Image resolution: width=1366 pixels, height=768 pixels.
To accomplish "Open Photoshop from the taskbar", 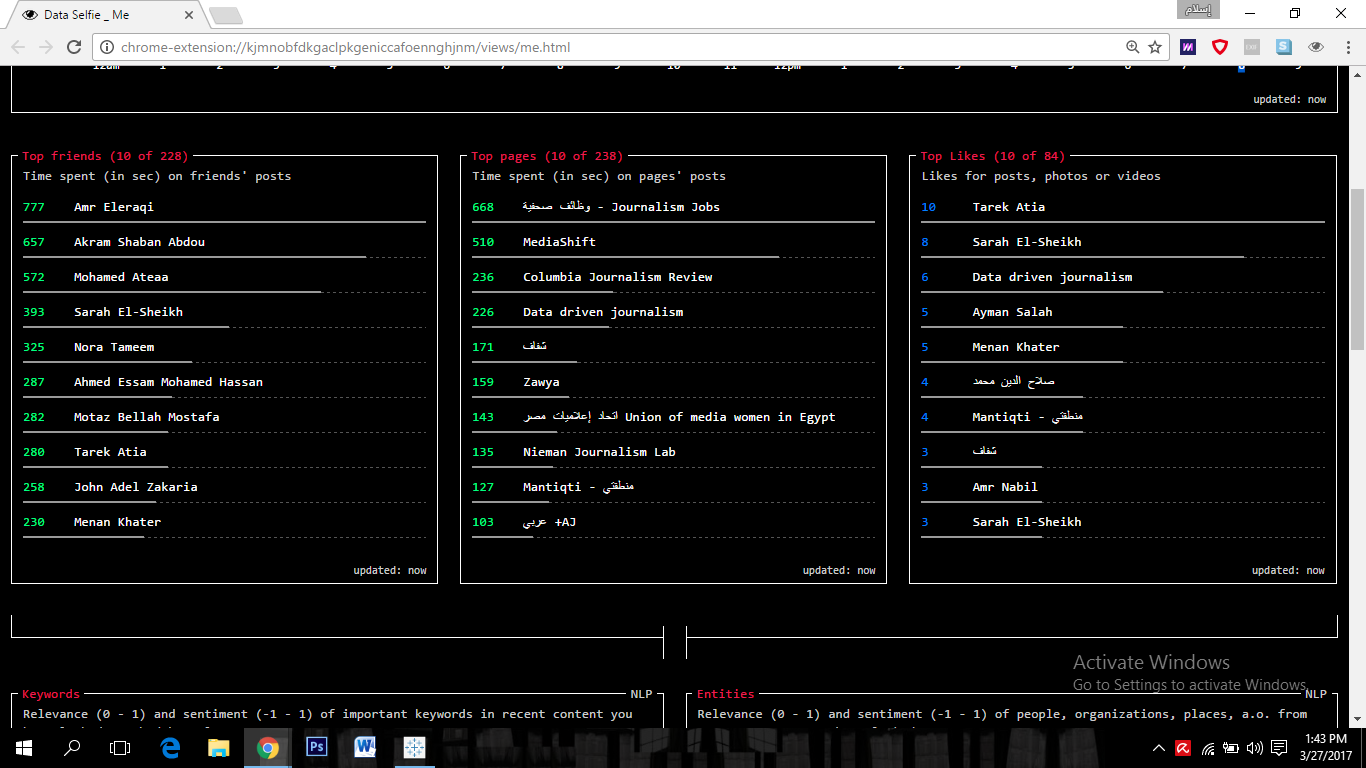I will [316, 747].
